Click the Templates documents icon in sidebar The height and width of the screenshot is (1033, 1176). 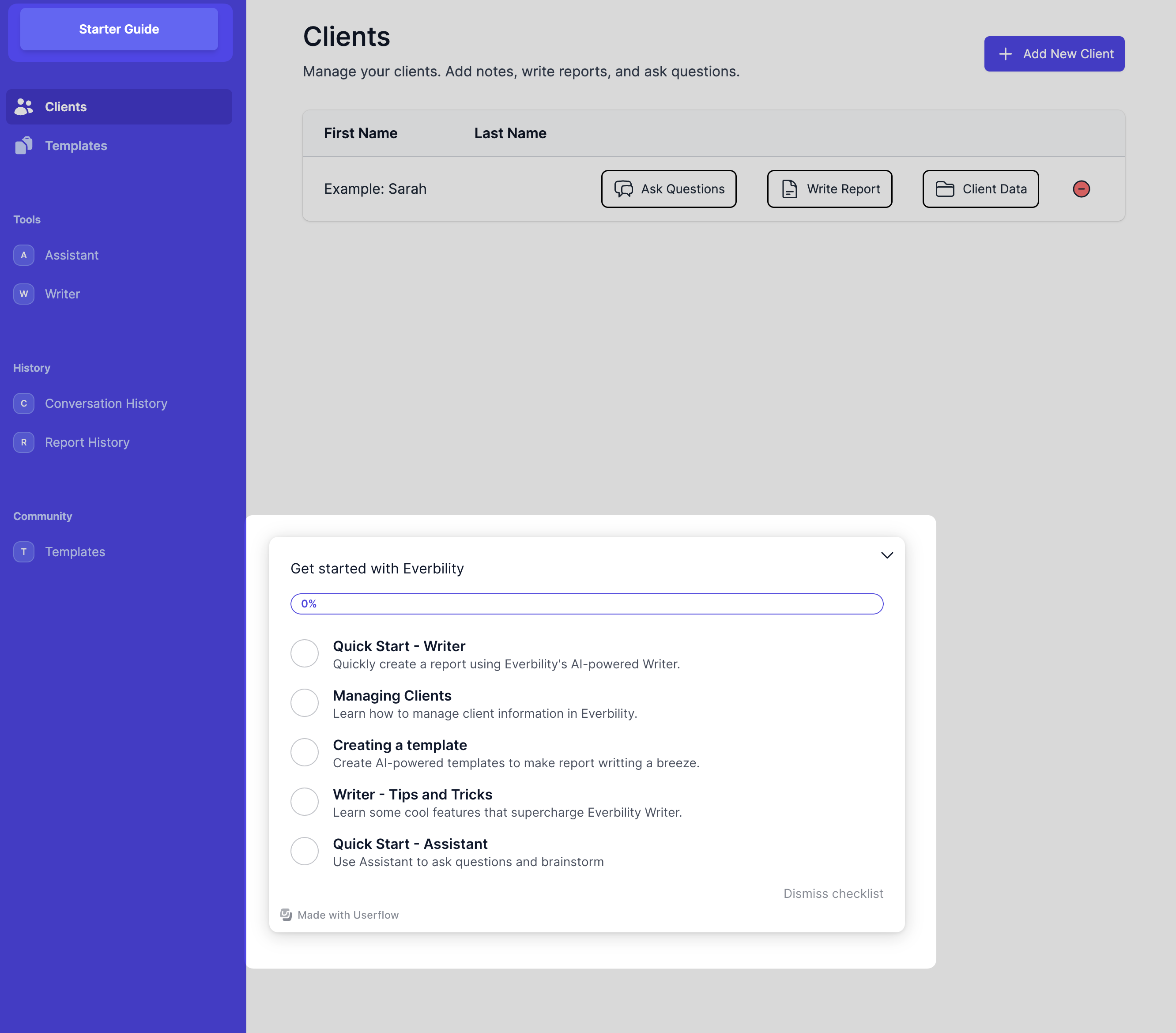click(23, 145)
